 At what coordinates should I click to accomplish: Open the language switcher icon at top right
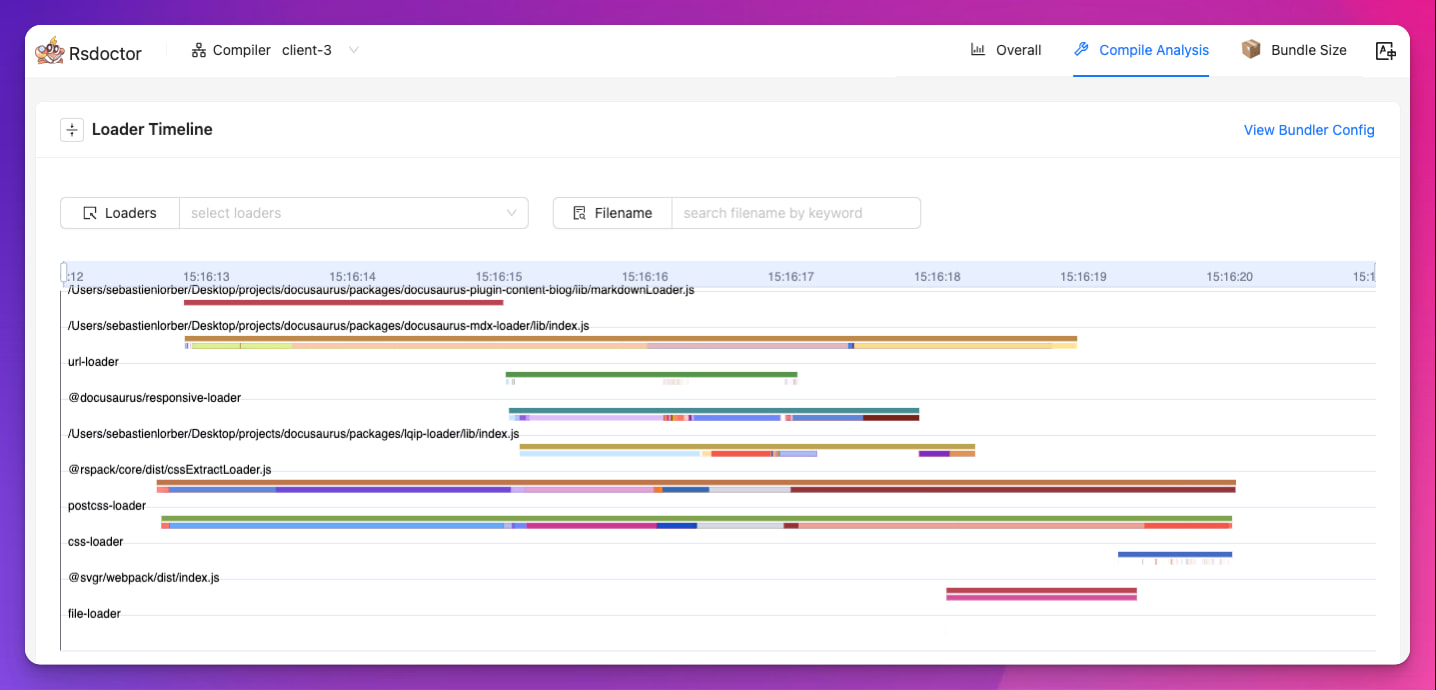click(x=1385, y=50)
